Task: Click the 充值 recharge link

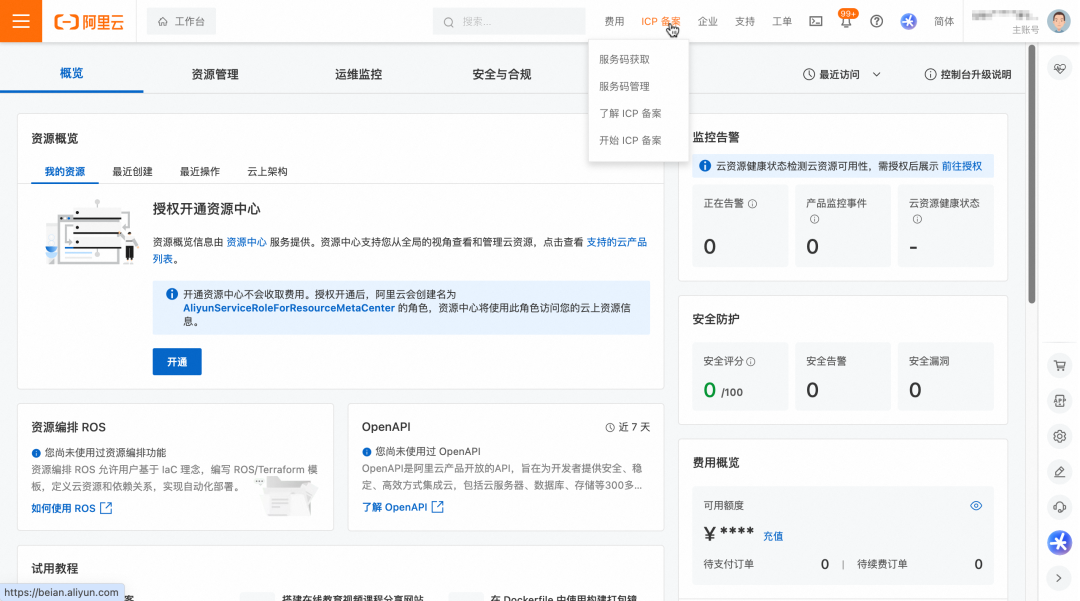Action: coord(773,536)
